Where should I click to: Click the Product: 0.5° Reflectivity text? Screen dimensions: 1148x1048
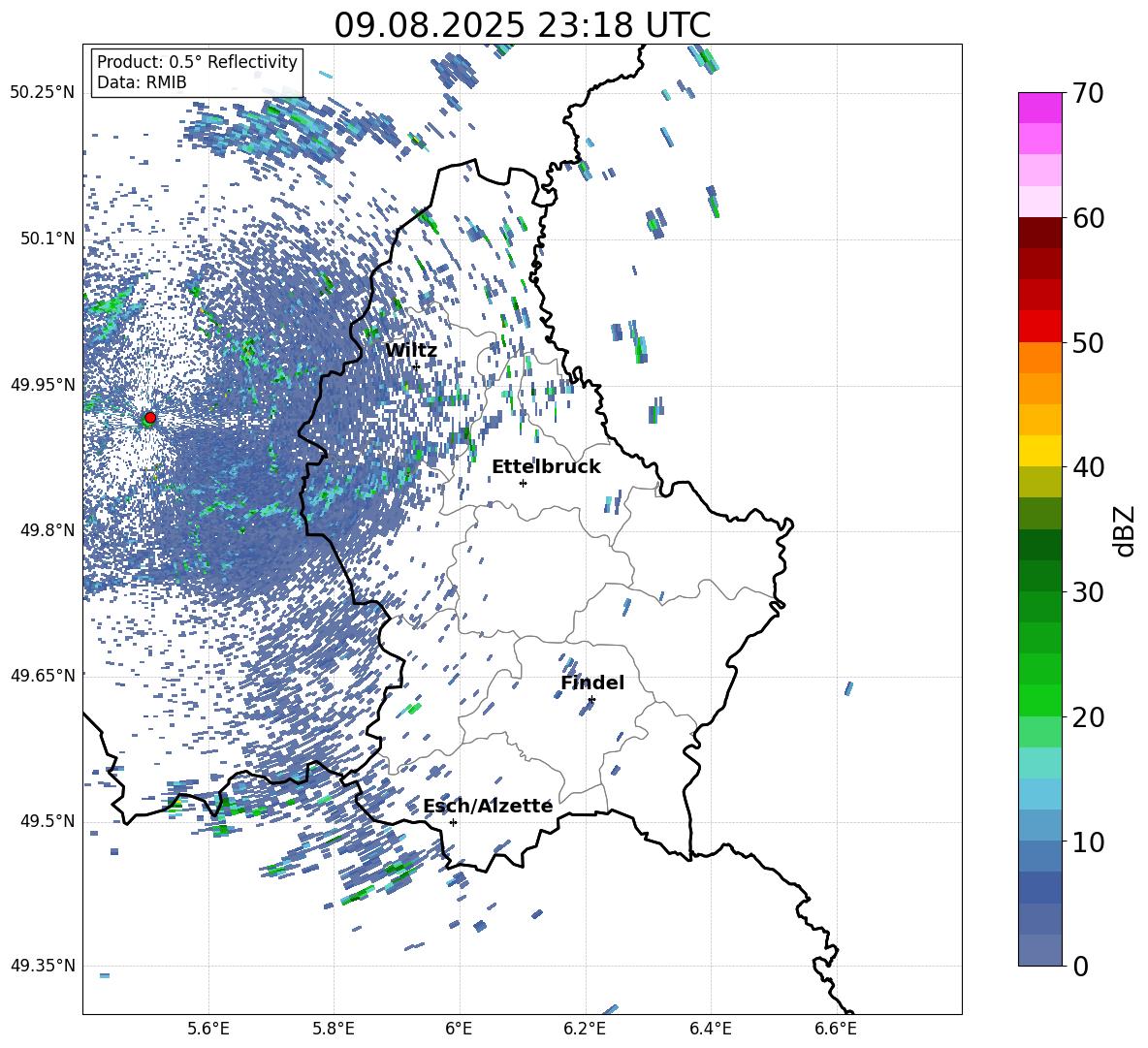point(197,61)
